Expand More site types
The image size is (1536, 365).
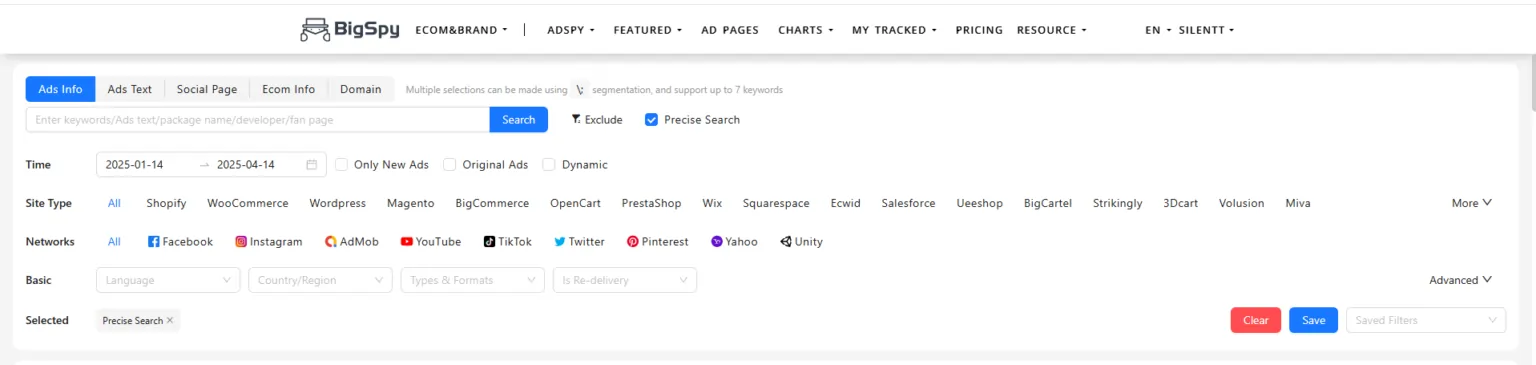pos(1472,203)
